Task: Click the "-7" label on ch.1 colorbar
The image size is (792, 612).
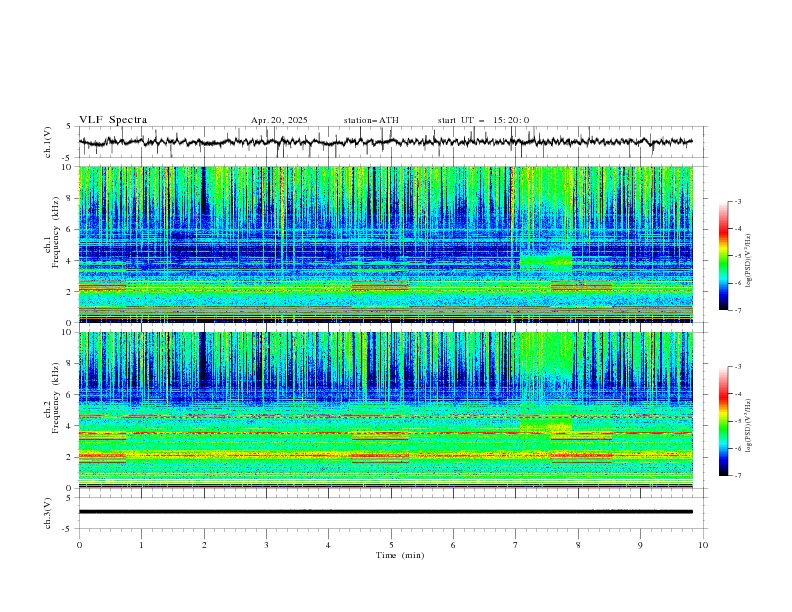Action: tap(738, 310)
